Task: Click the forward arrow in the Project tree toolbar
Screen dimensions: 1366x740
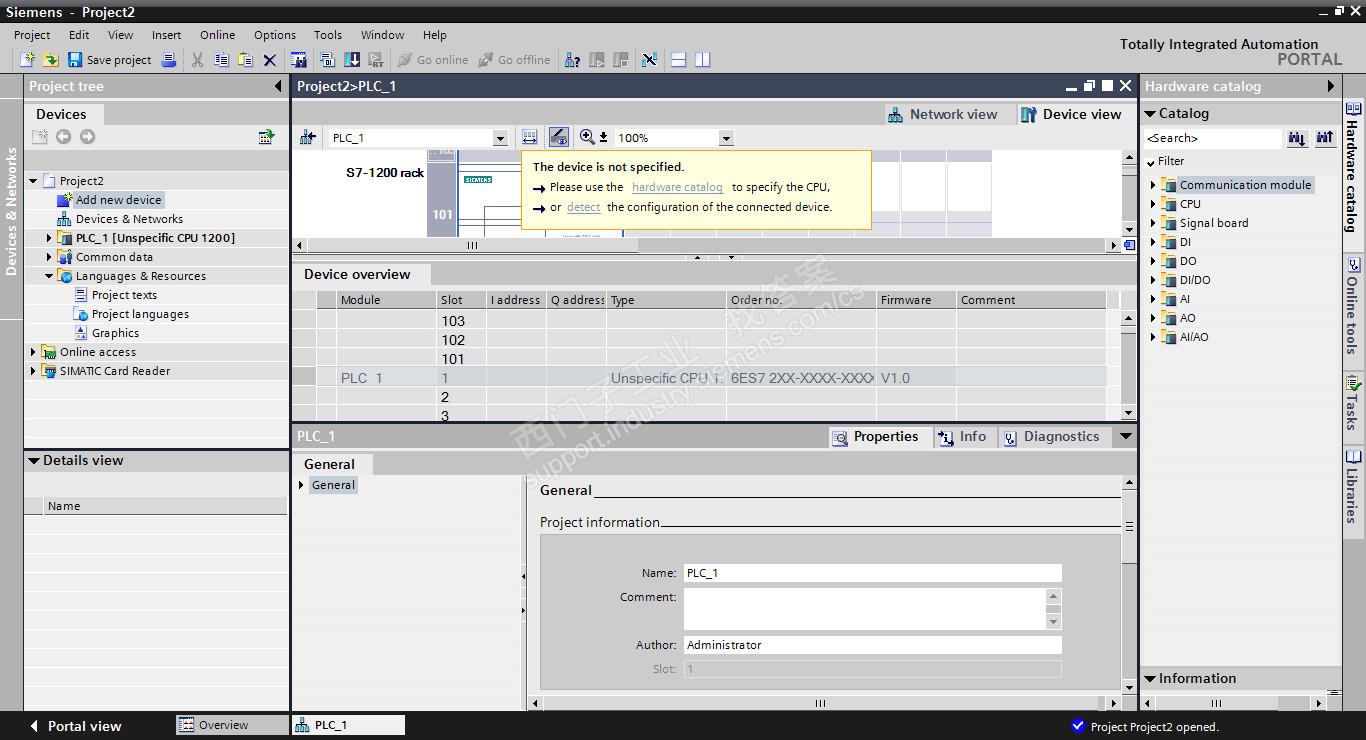Action: (x=87, y=137)
